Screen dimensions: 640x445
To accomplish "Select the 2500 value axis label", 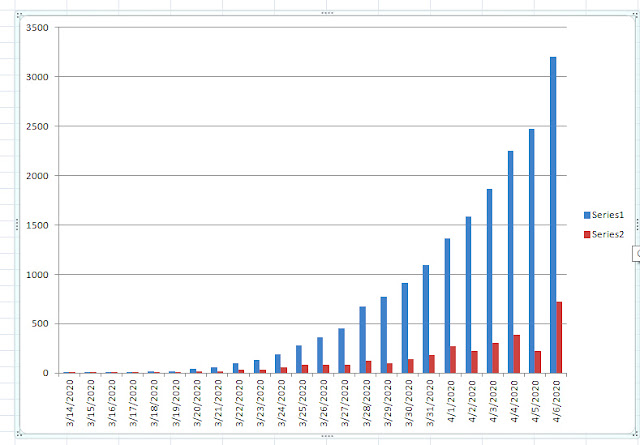I will [37, 127].
